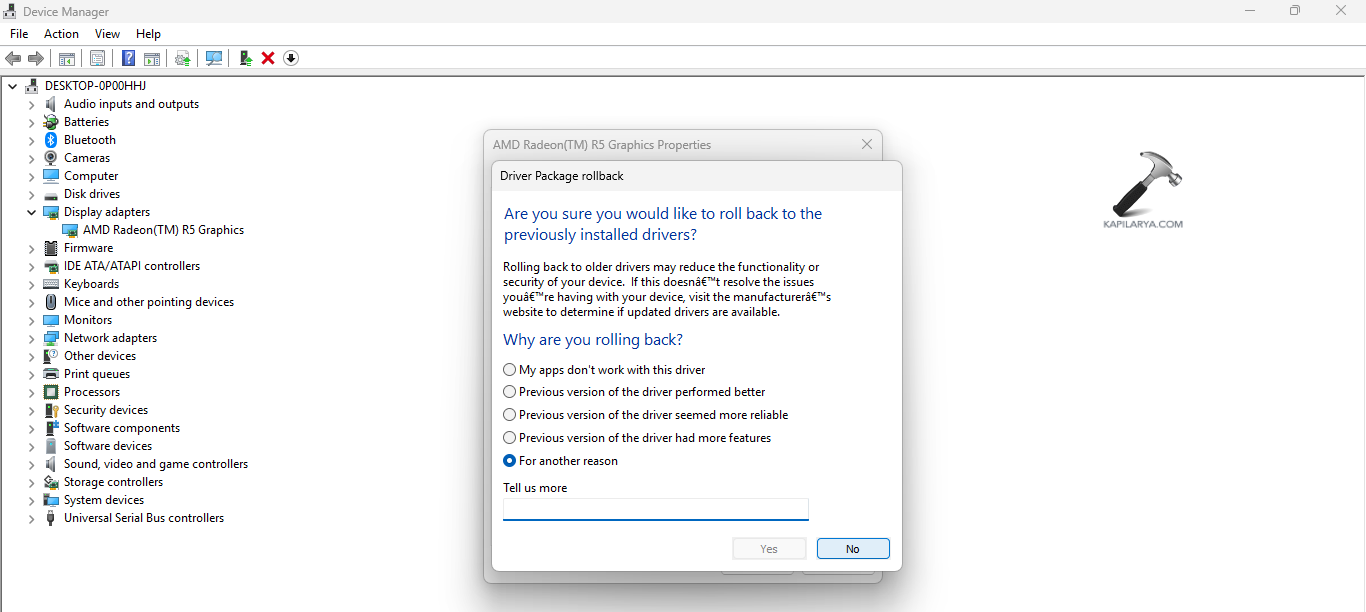Select Previous version had more features
Viewport: 1366px width, 612px height.
coord(509,437)
